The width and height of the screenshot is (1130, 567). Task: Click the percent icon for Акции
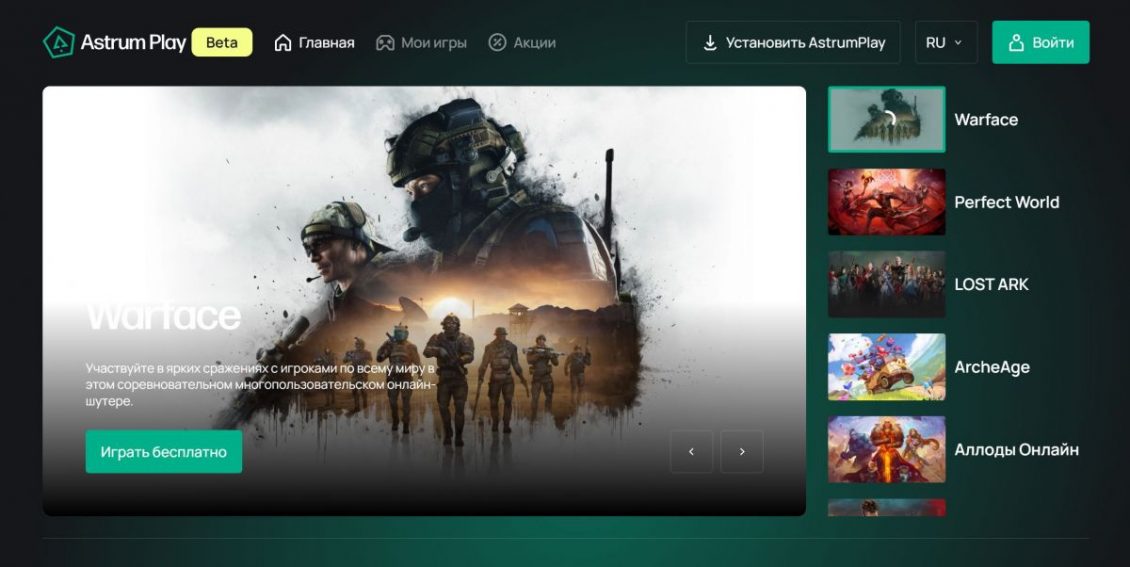point(497,43)
